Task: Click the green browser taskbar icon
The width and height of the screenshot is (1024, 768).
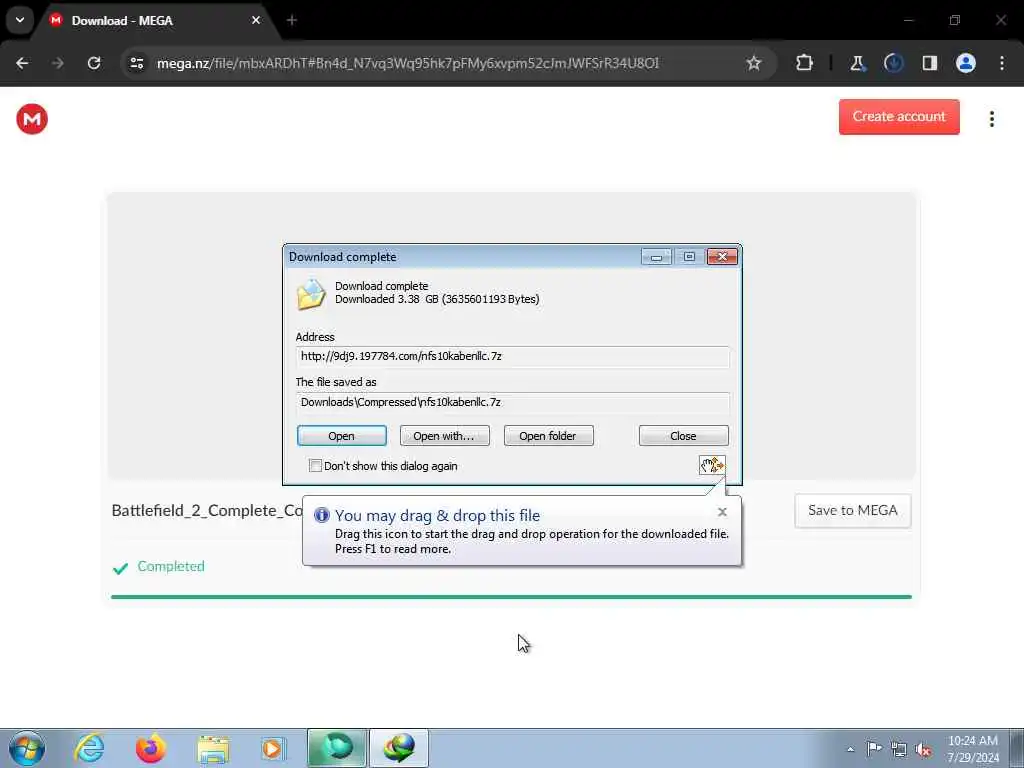Action: coord(337,748)
